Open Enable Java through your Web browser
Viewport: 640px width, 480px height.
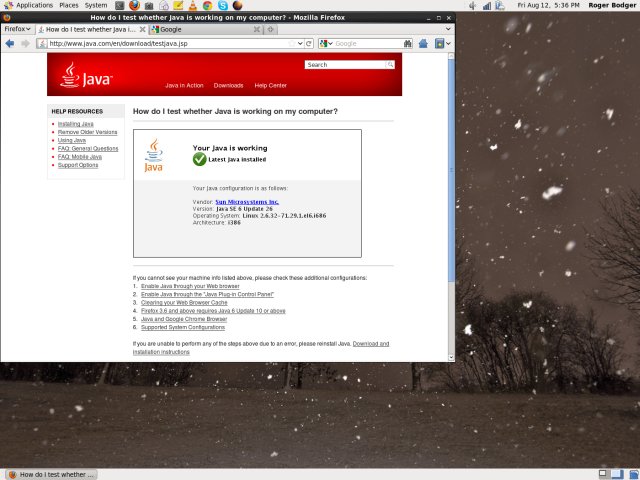(x=190, y=286)
